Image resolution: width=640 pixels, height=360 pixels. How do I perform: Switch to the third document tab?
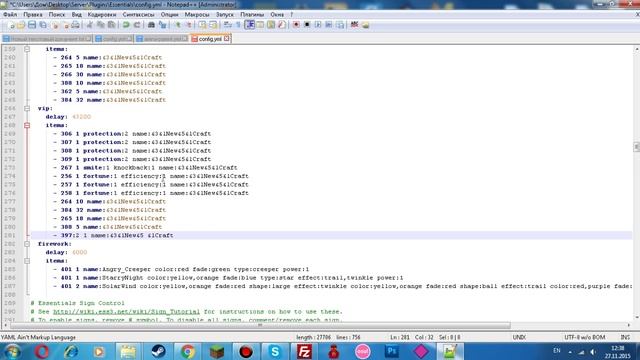(162, 39)
